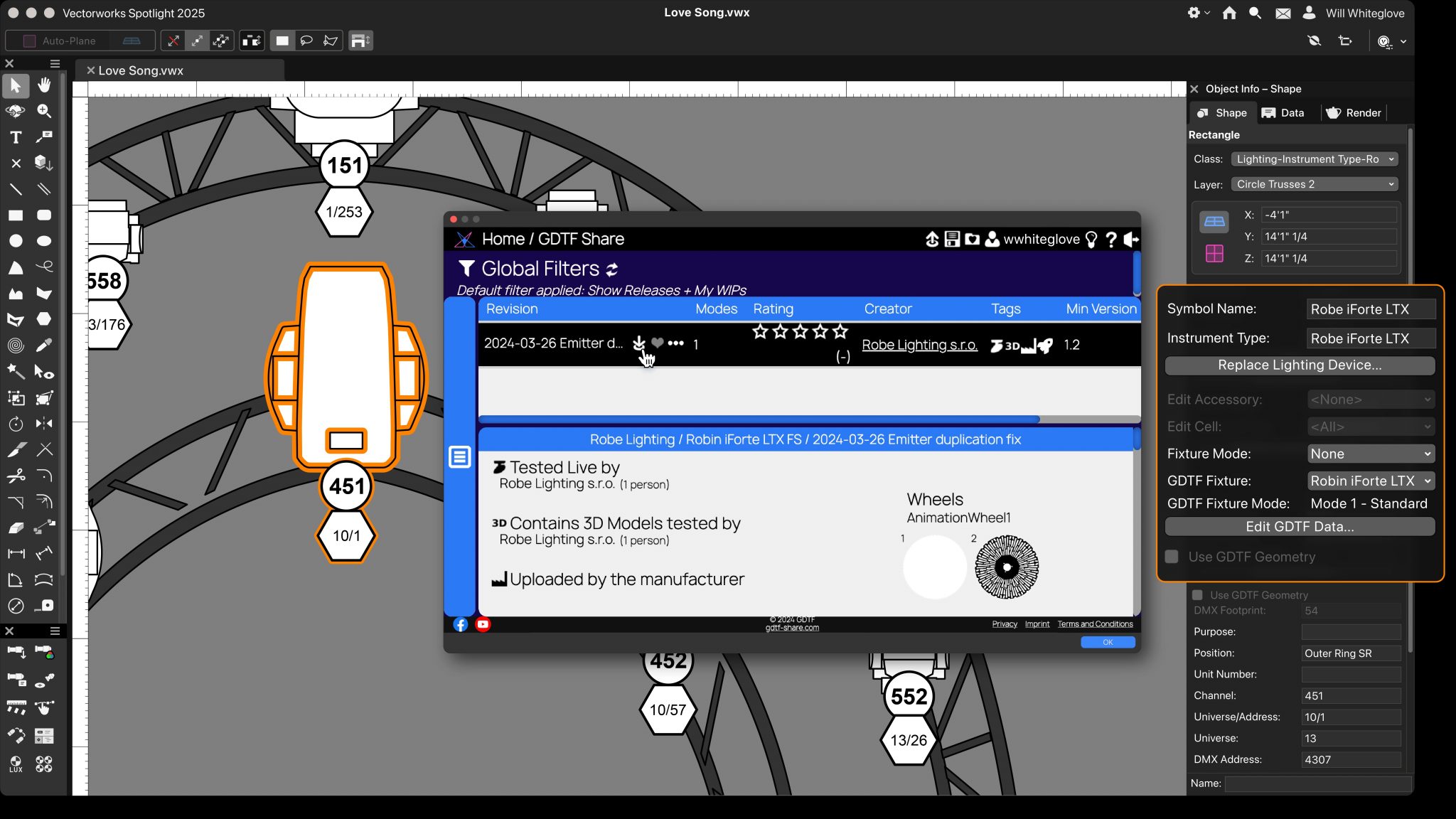The image size is (1456, 819).
Task: Click the Replace Lighting Device button
Action: [x=1299, y=365]
